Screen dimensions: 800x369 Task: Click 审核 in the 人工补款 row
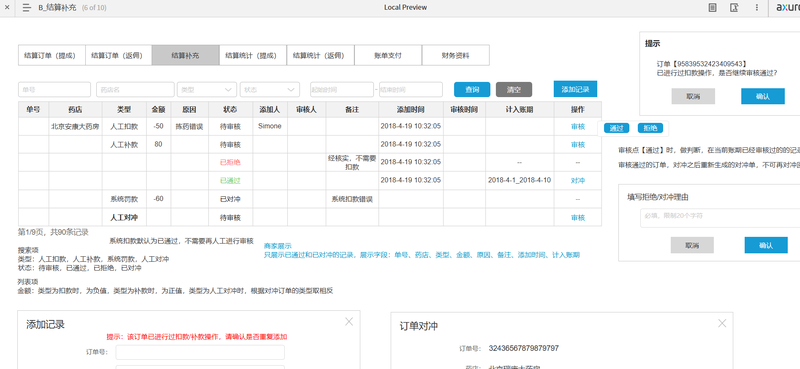pos(578,144)
